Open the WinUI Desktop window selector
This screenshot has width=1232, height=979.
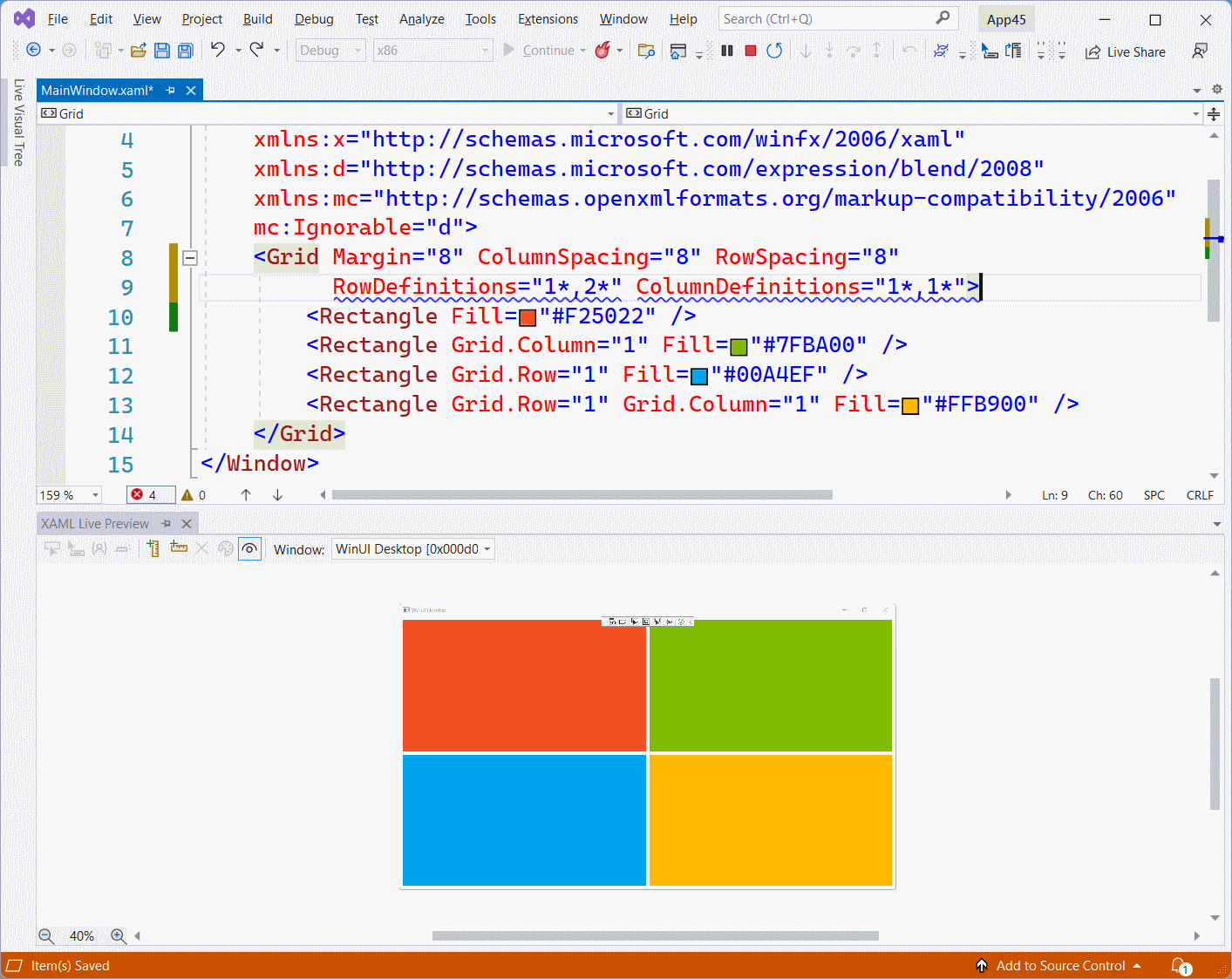pos(412,548)
